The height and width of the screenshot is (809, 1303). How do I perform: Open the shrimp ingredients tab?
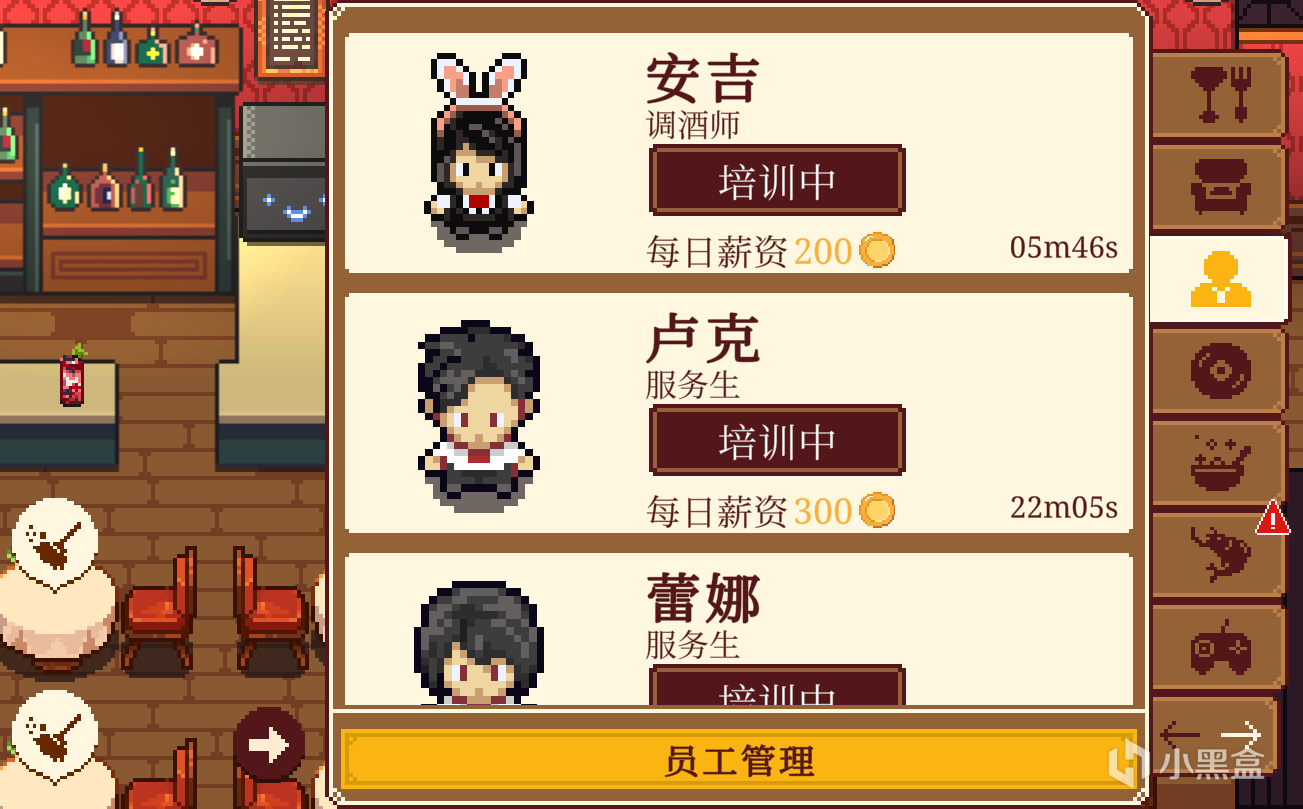click(1218, 556)
